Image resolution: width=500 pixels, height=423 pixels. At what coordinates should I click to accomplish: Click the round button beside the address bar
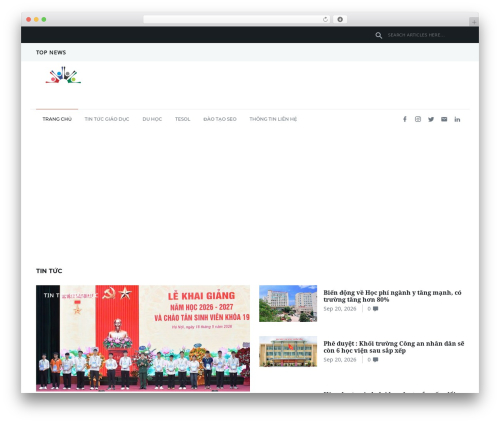click(x=340, y=19)
